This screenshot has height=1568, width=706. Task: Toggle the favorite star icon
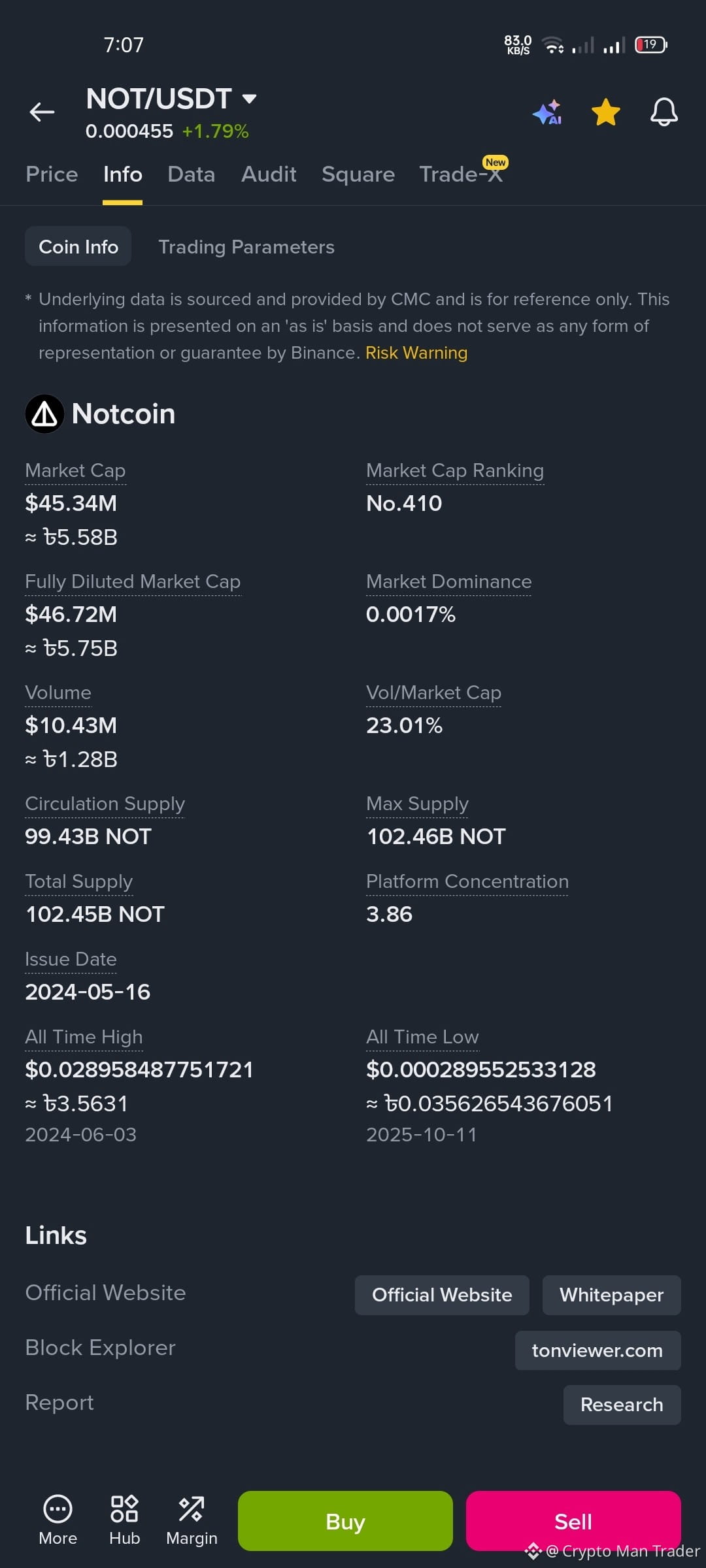[x=605, y=112]
